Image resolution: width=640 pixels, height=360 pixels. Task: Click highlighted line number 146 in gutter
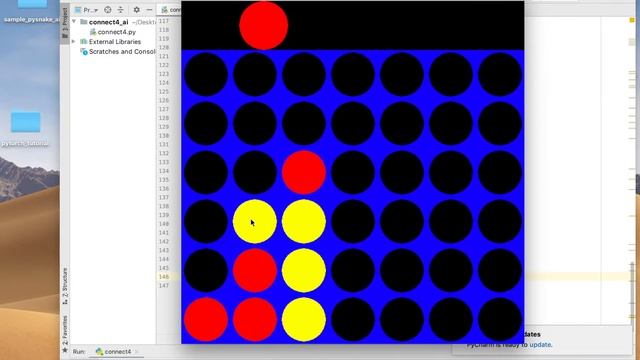click(164, 276)
